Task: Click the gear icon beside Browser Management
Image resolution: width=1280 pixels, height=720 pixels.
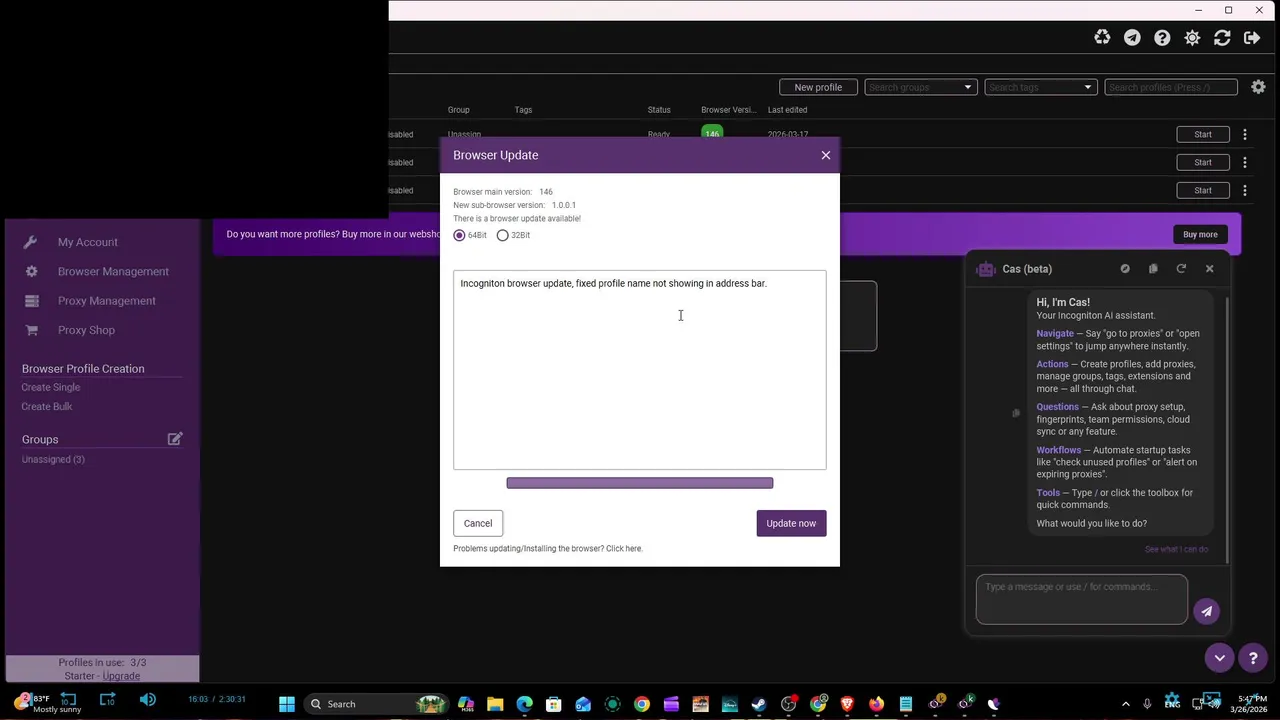Action: (x=31, y=271)
